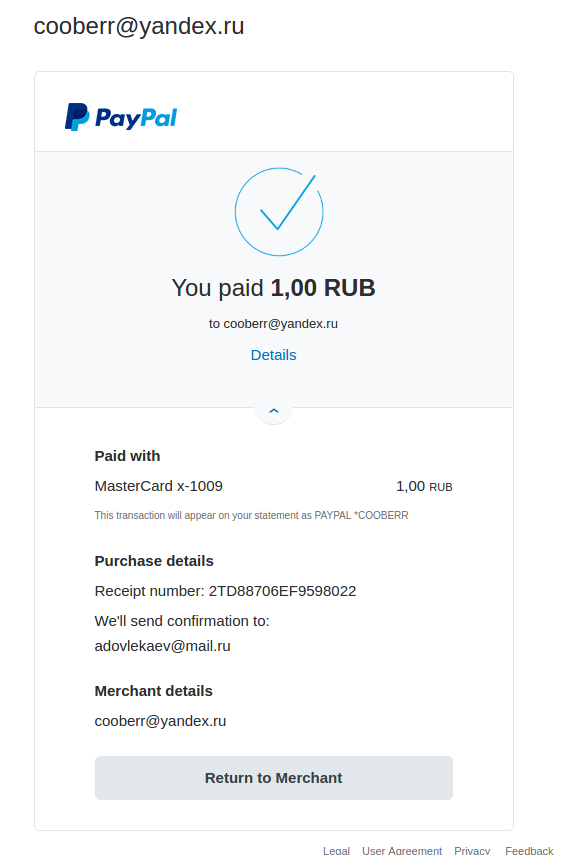Image resolution: width=562 pixels, height=855 pixels.
Task: Click the receipt number 2TD88706EF9598022
Action: click(282, 591)
